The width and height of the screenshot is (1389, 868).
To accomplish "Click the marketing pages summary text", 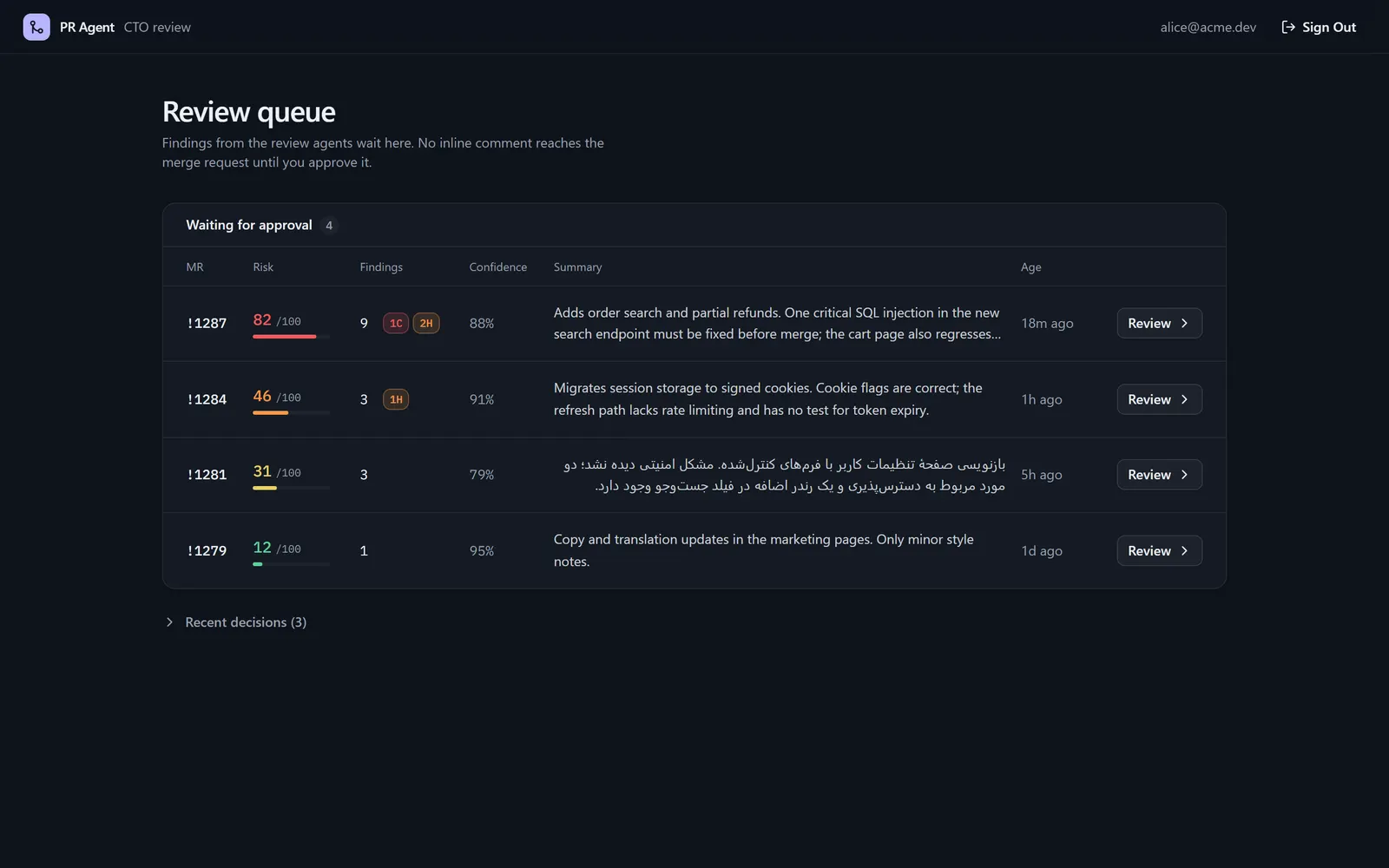I will [x=764, y=550].
